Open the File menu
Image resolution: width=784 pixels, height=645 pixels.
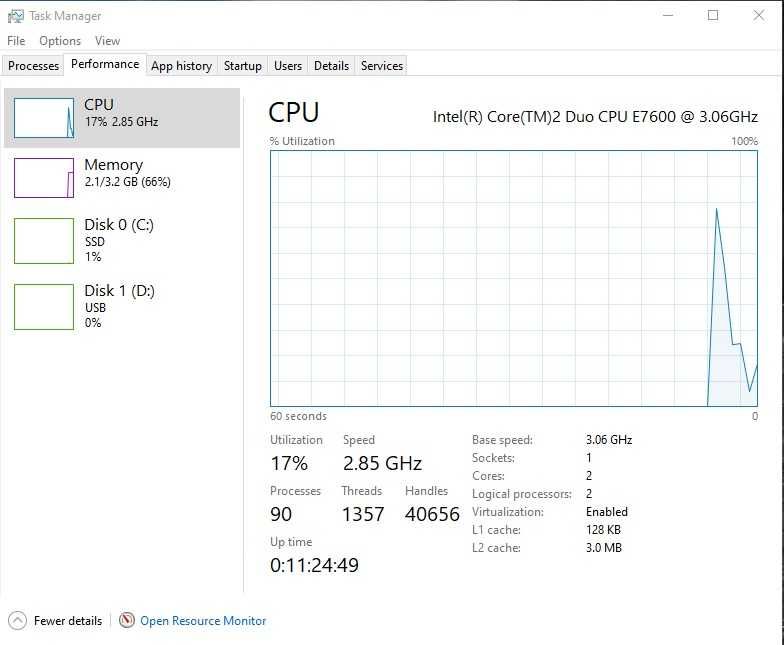(16, 41)
